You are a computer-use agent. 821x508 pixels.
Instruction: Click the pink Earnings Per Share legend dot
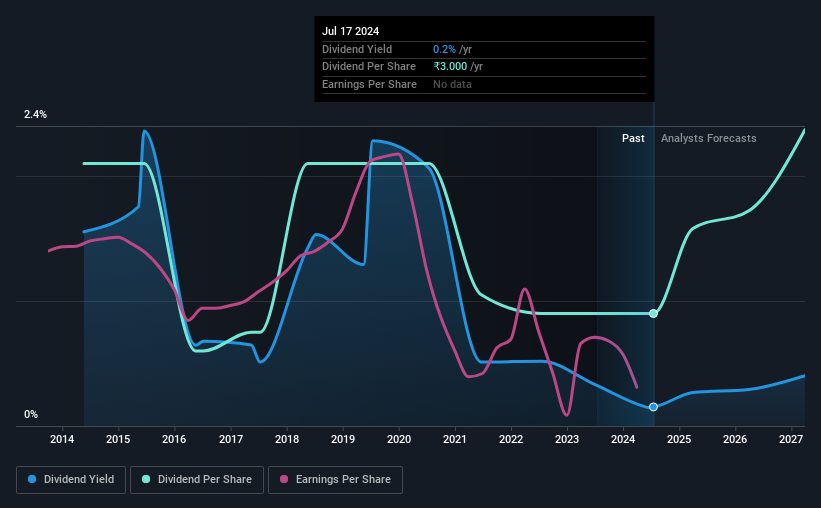[x=284, y=479]
